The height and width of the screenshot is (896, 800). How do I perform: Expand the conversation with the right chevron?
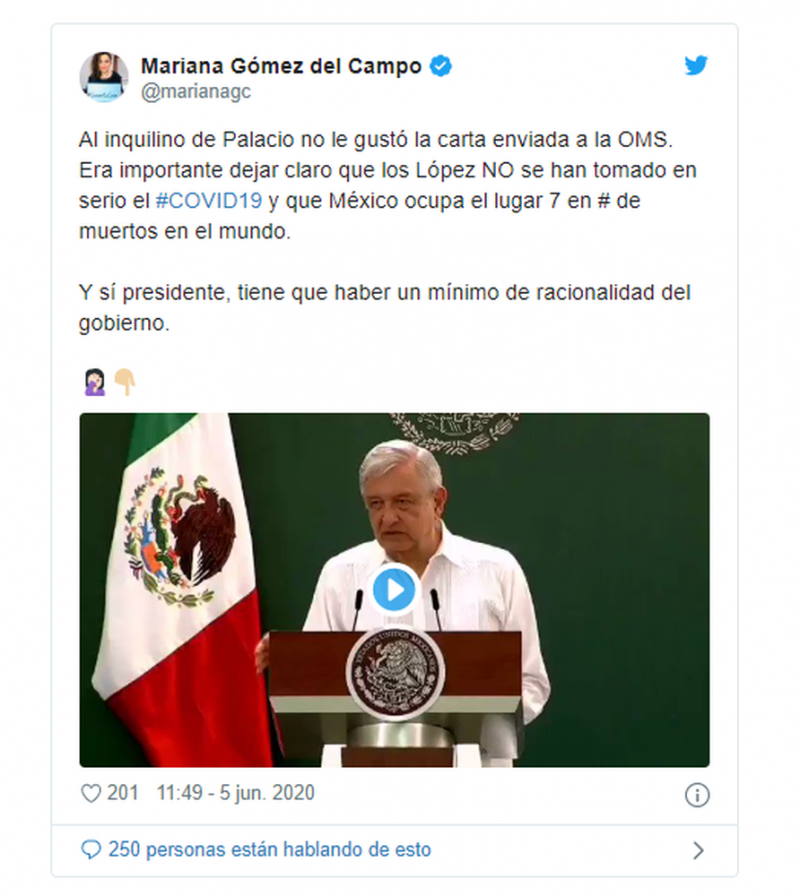tap(698, 850)
